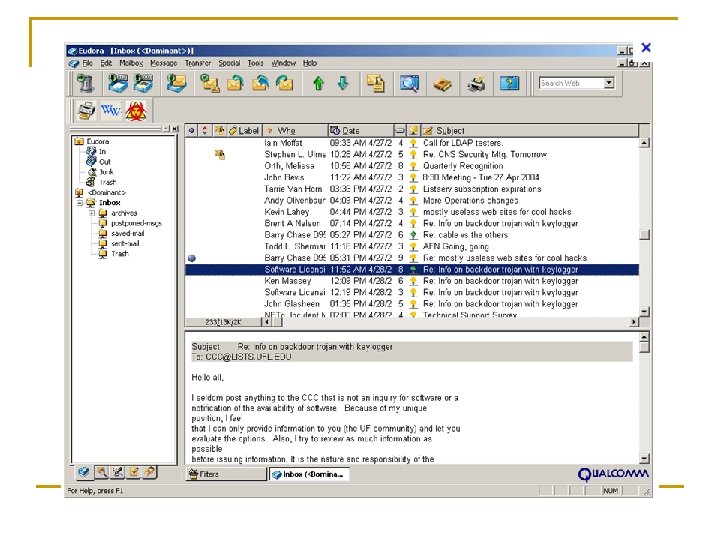The height and width of the screenshot is (540, 720).
Task: Select Kevin Lahey's 'mostly useless web sites' message
Action: 411,212
